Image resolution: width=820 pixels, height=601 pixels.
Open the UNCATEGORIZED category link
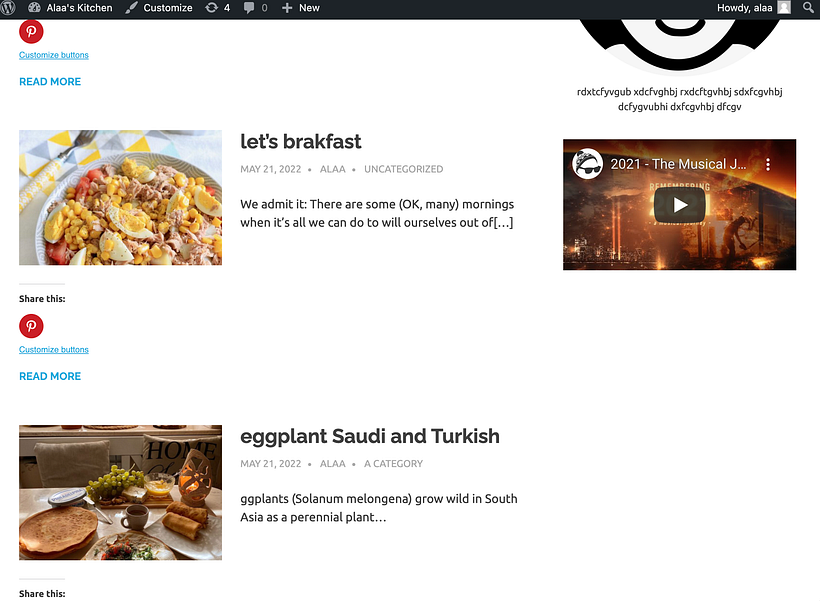403,169
